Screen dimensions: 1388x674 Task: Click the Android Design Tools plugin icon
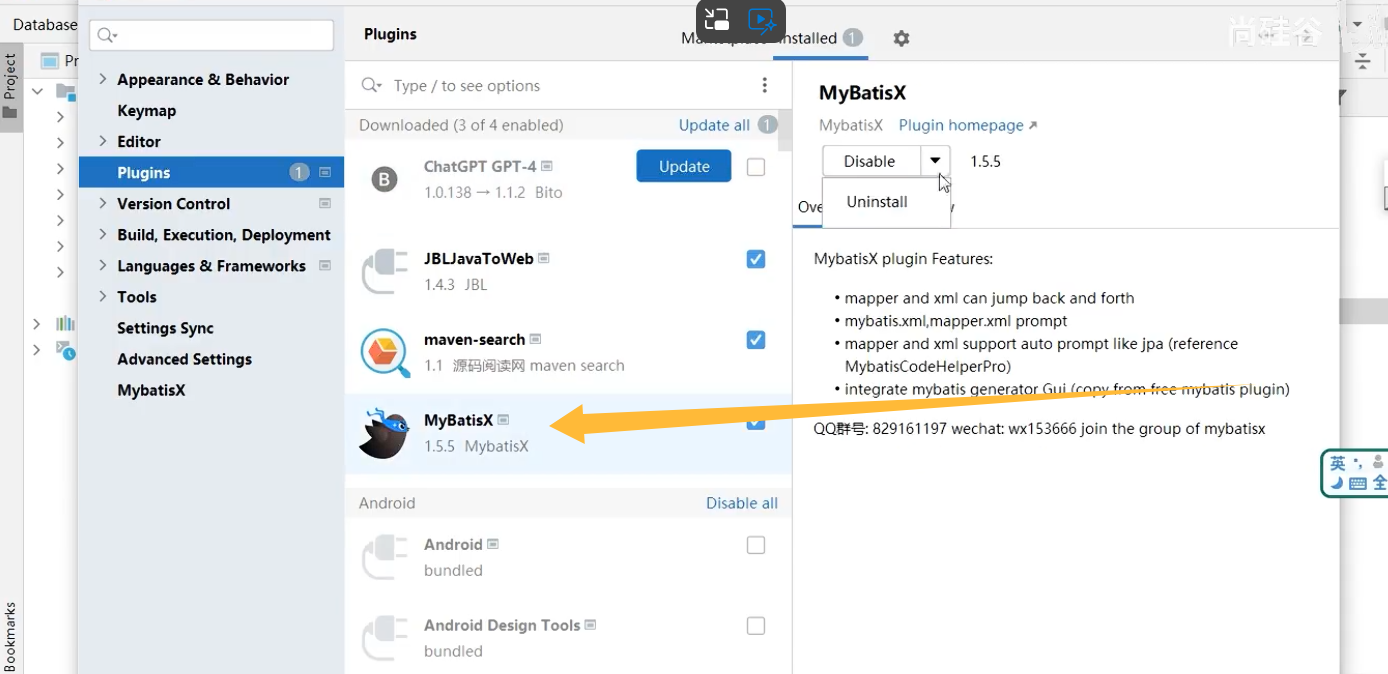pos(385,638)
